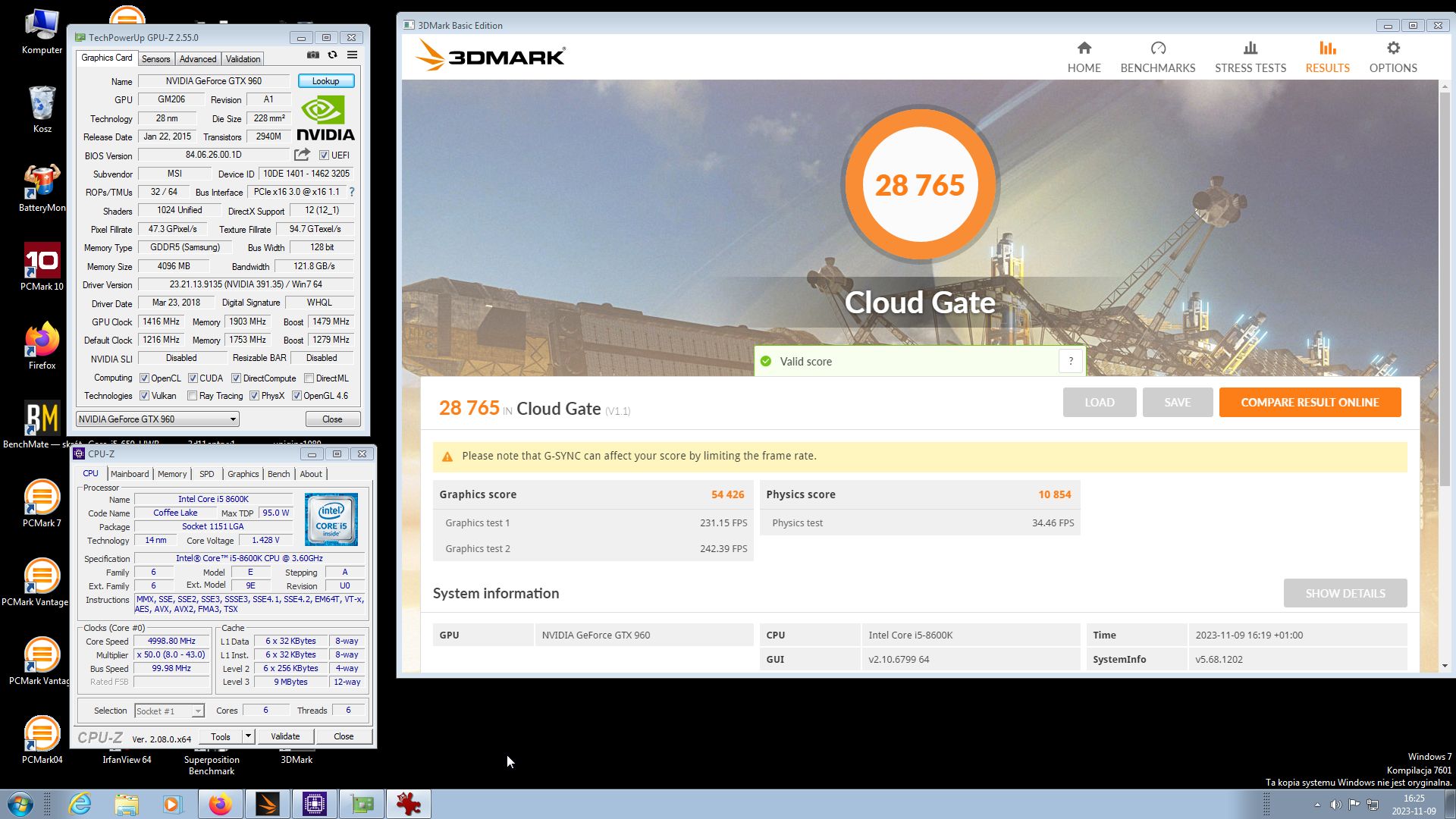
Task: Open the CPU-Z Graphics tab
Action: click(243, 474)
